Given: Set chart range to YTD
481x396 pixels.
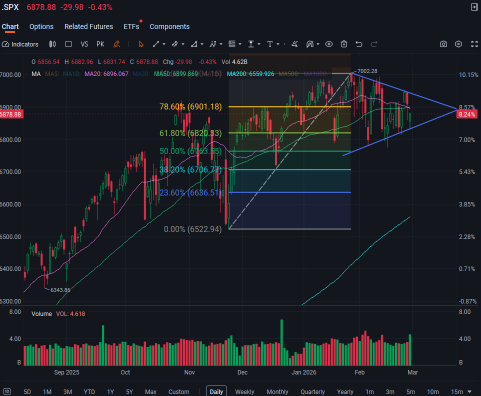Looking at the screenshot, I should tap(89, 392).
